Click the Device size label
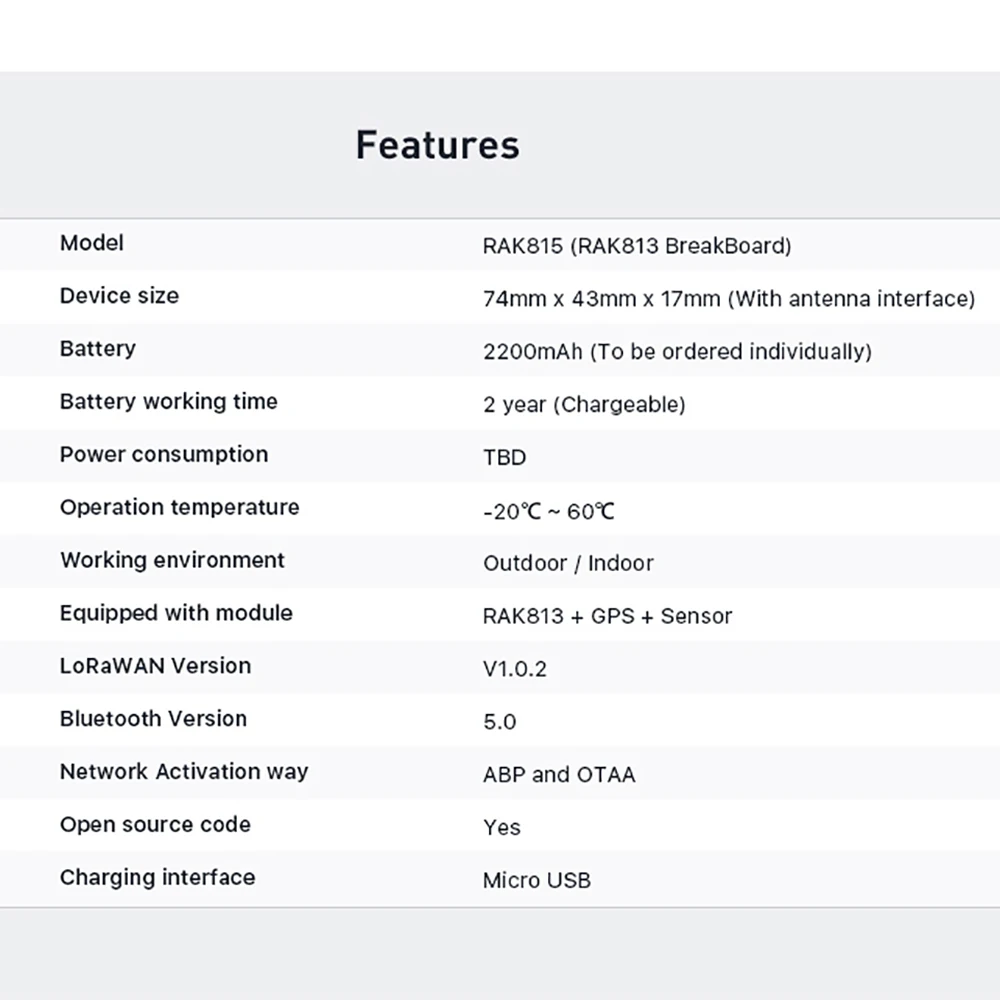 click(119, 296)
